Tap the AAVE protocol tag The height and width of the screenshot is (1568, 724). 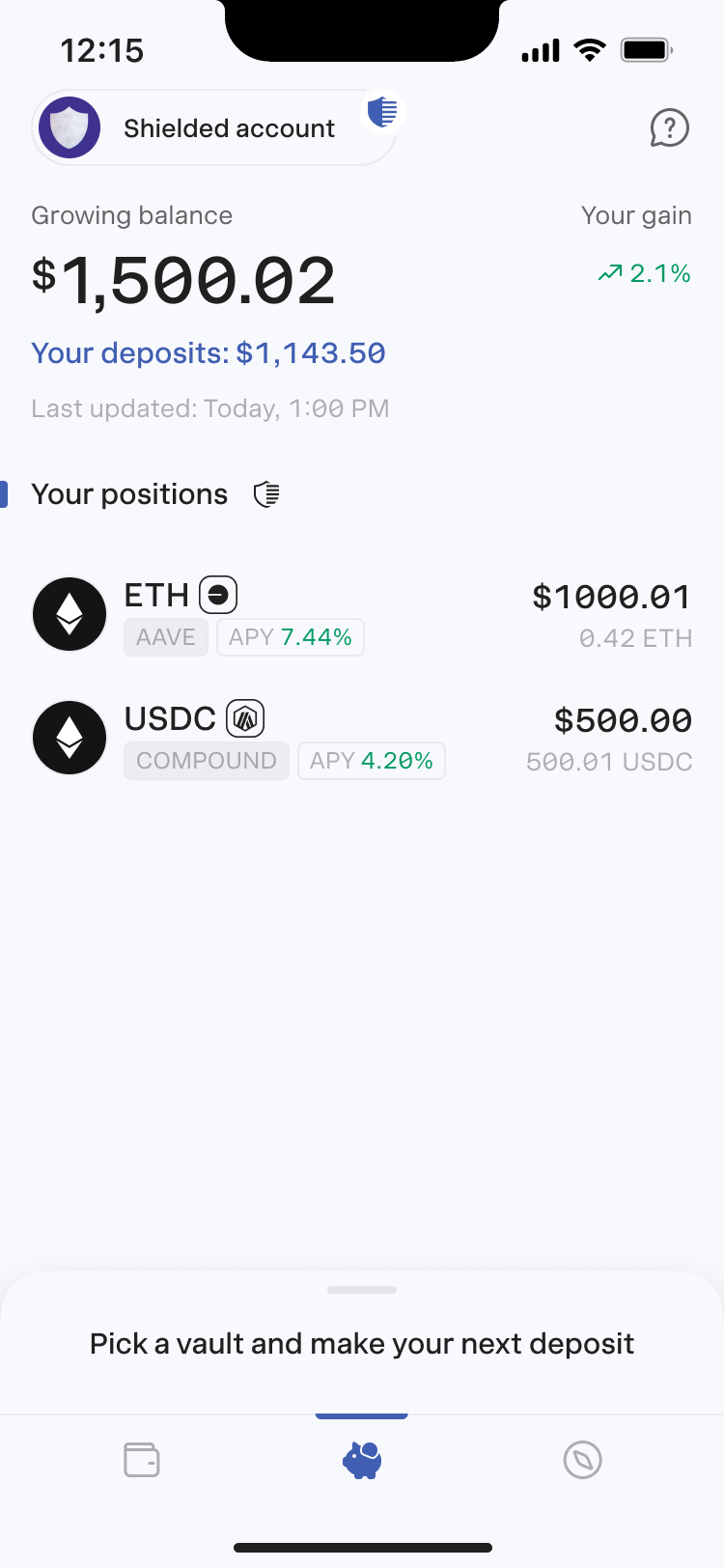pyautogui.click(x=166, y=637)
